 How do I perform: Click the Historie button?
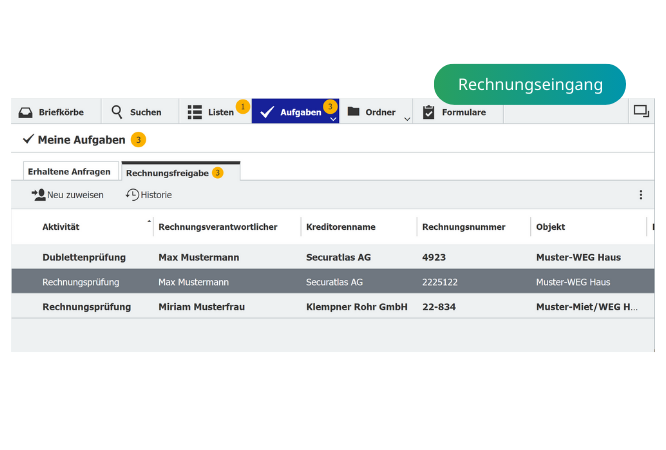pos(149,195)
